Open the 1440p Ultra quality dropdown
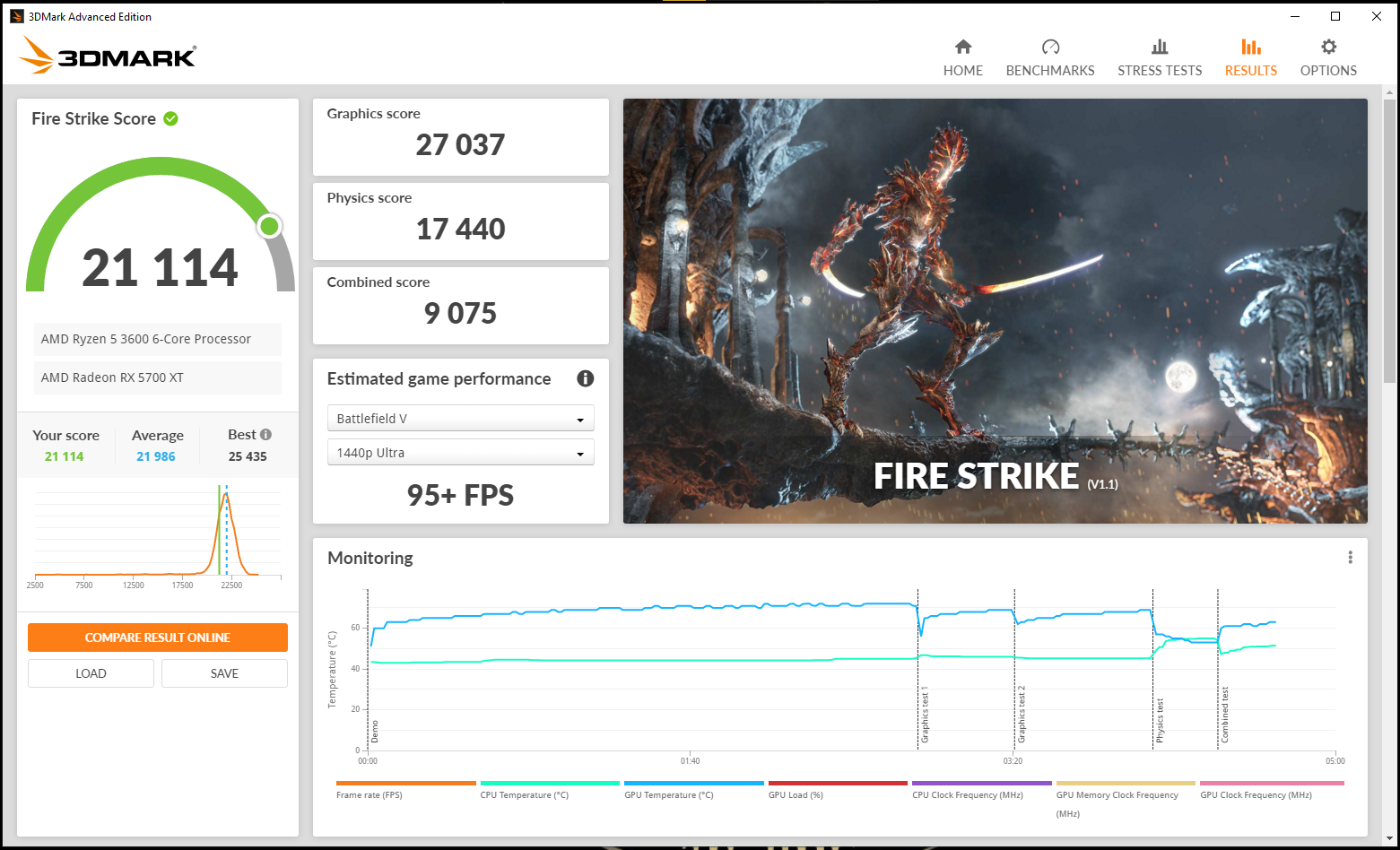 point(460,452)
